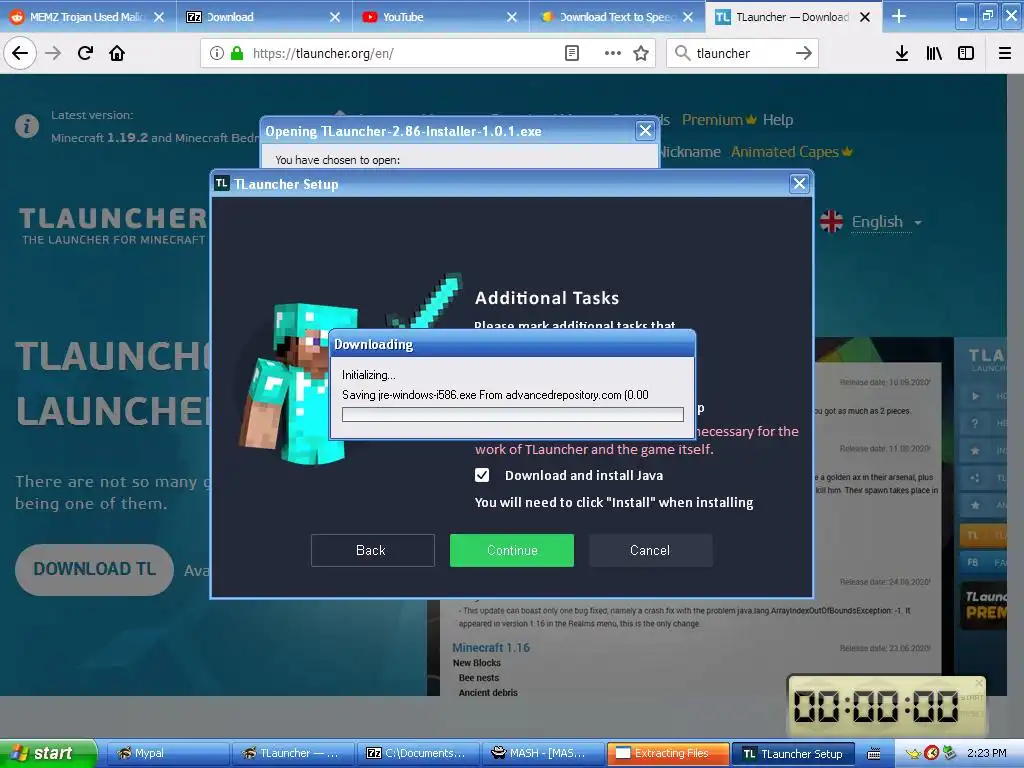Click the TLauncher logo heading
1024x768 pixels.
pos(112,225)
